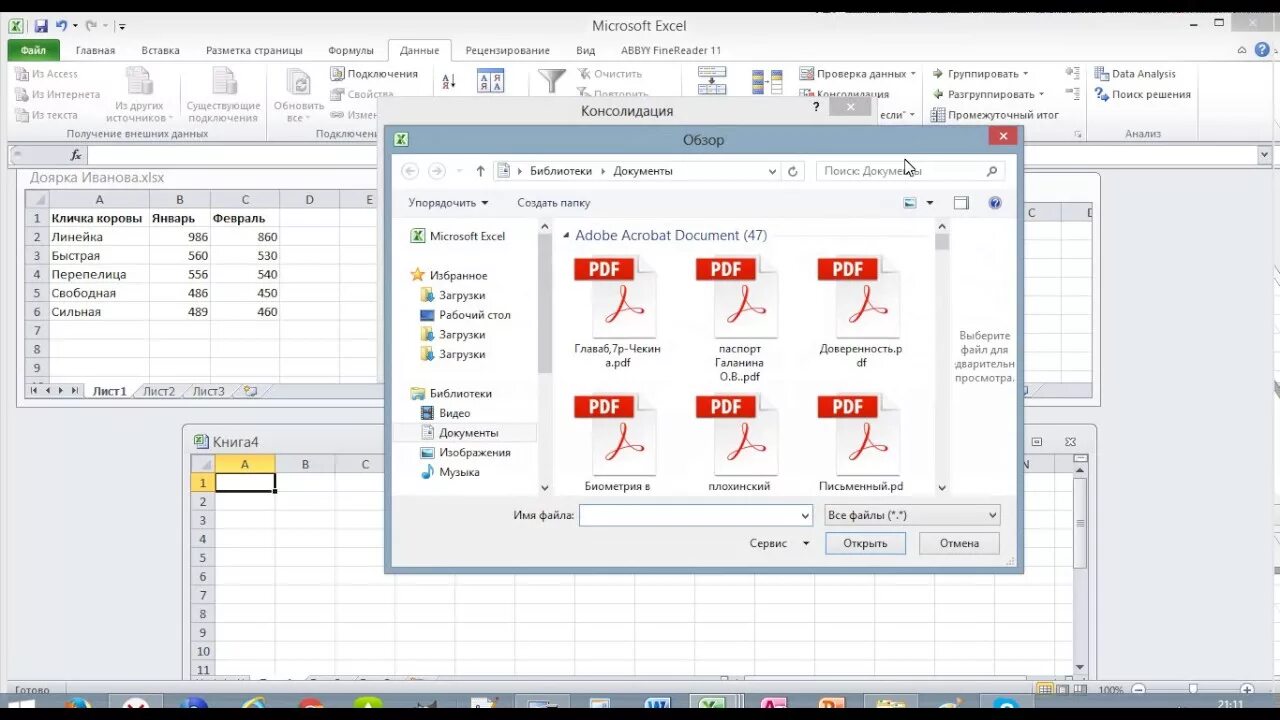Select Документы in the navigation tree
Image resolution: width=1280 pixels, height=720 pixels.
tap(468, 433)
